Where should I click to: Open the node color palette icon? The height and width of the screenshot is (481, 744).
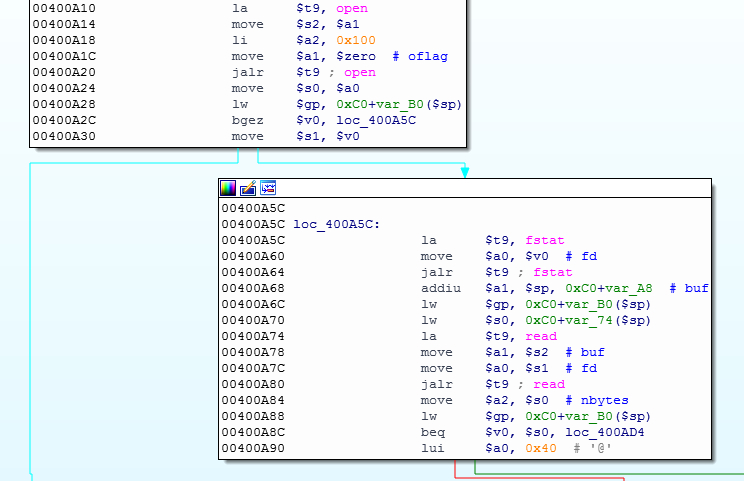click(228, 188)
